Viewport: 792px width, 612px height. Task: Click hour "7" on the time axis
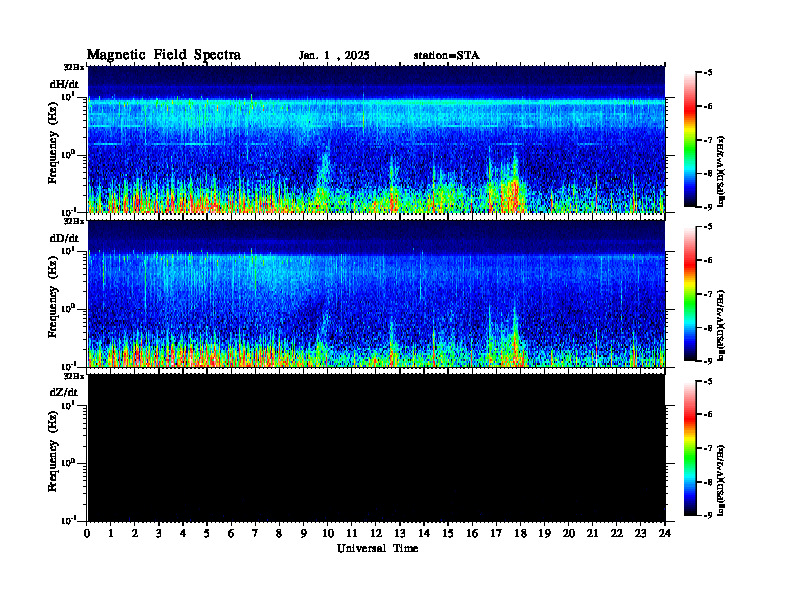pyautogui.click(x=255, y=534)
